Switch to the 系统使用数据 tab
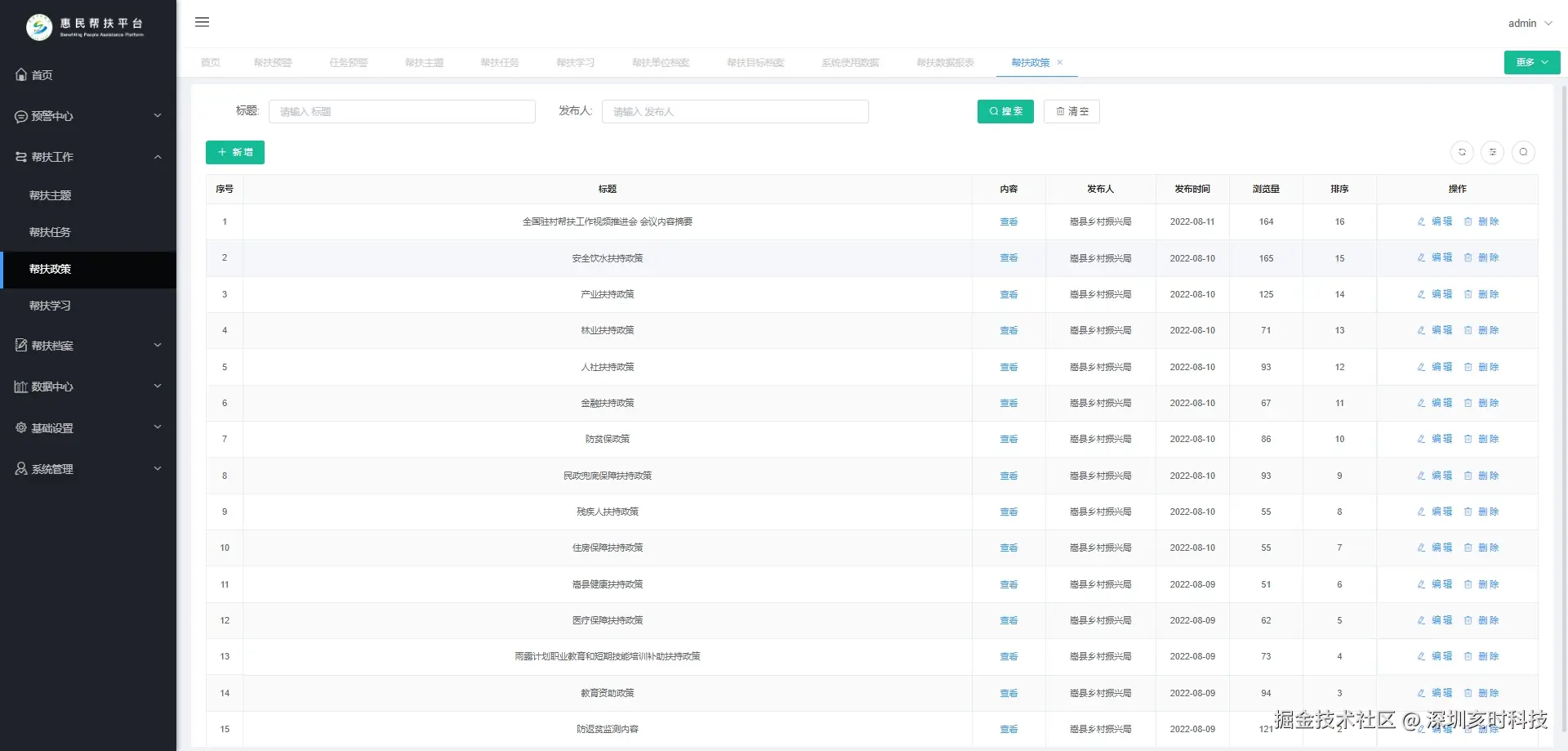Screen dimensions: 1568x751 [850, 63]
